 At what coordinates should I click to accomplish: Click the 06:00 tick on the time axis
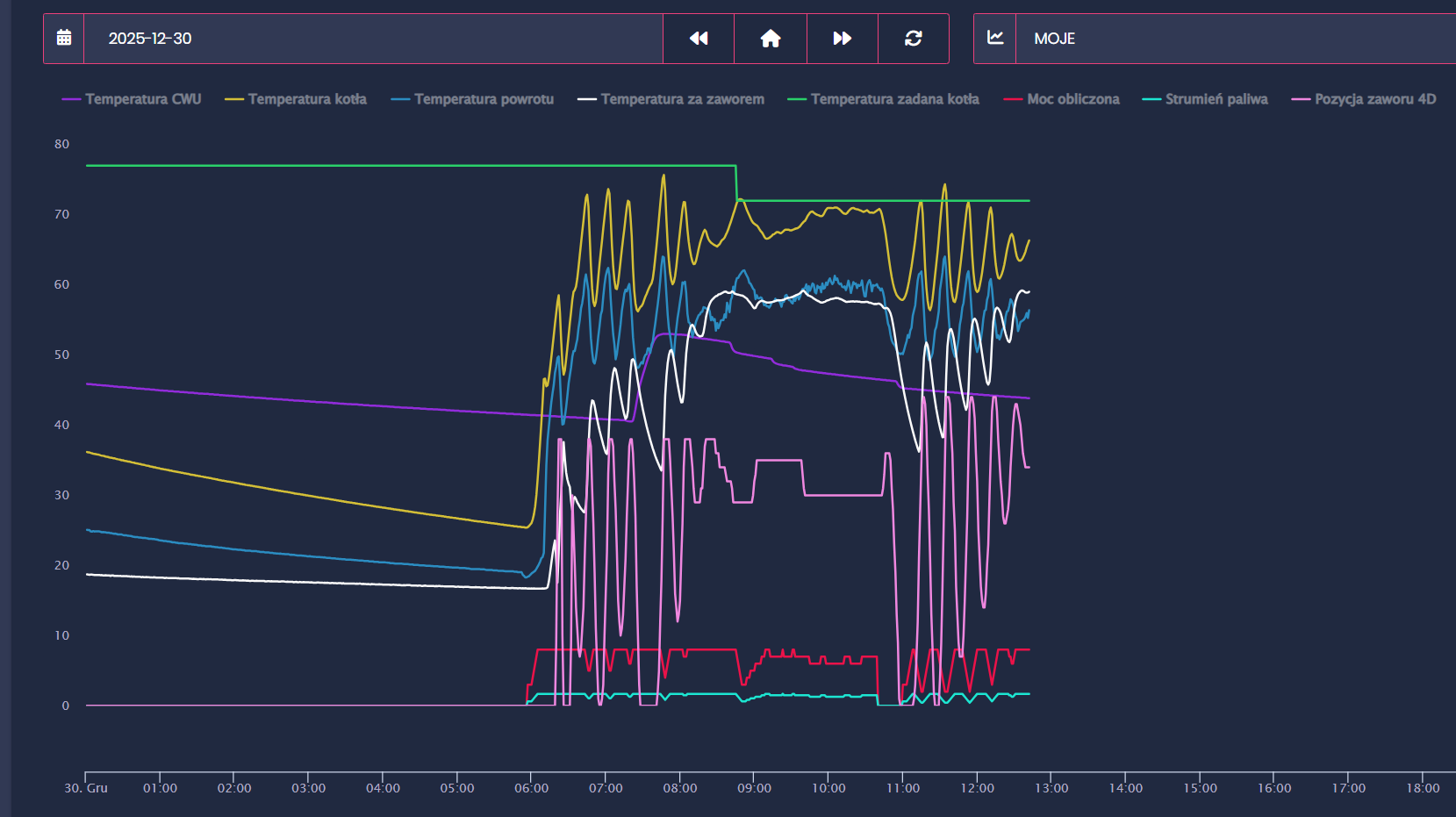531,788
